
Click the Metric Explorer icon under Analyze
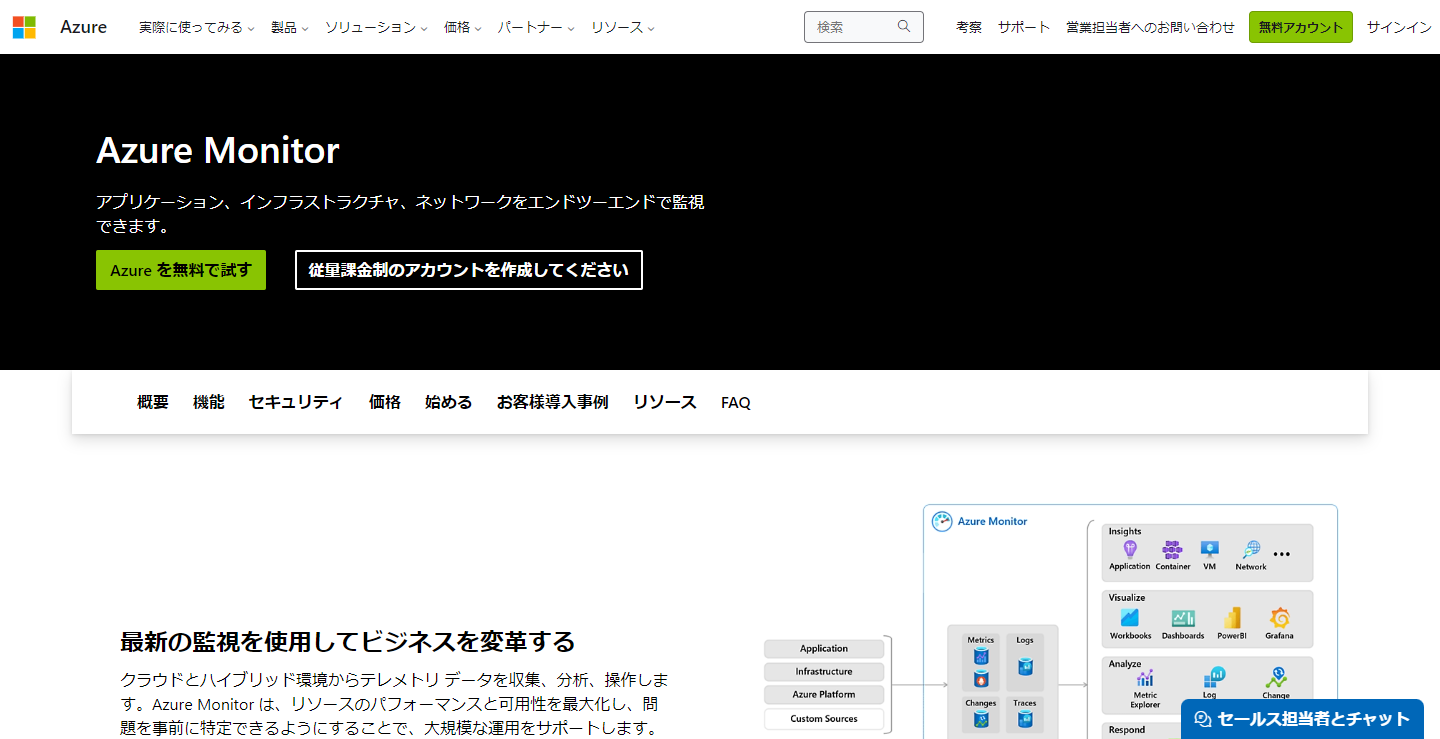pos(1145,677)
